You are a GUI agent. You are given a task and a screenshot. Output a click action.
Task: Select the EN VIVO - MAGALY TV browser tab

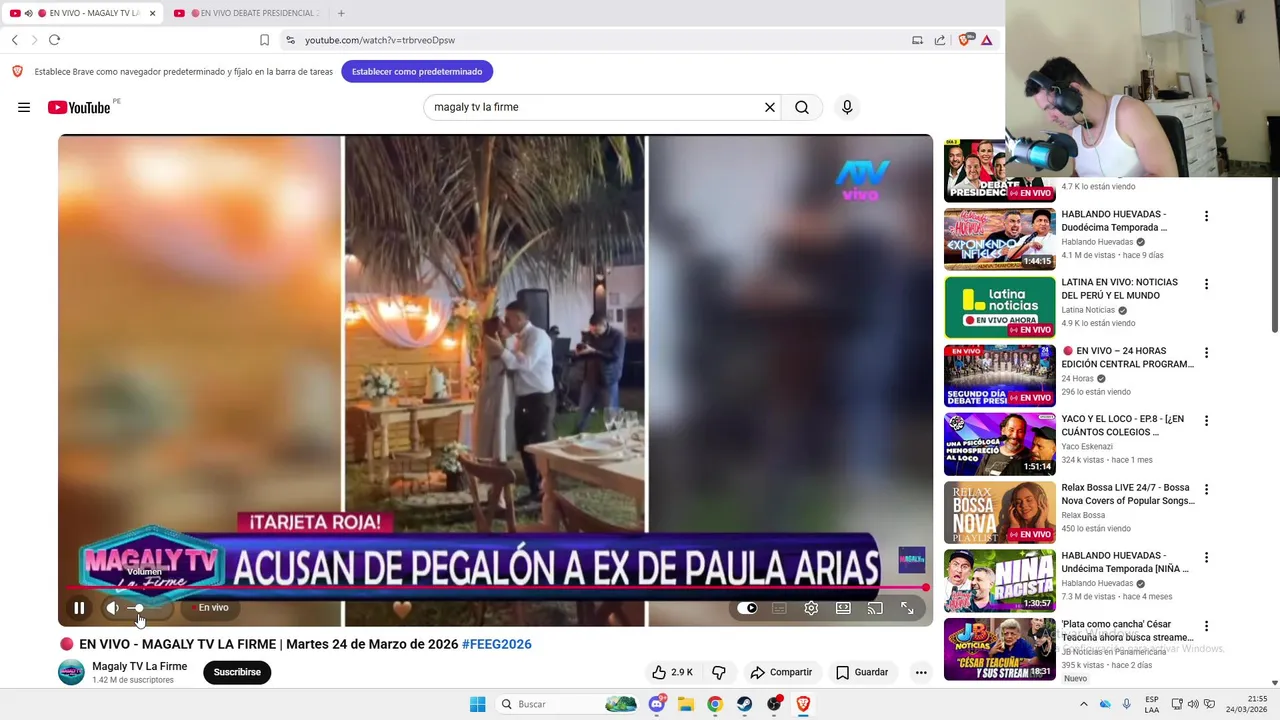80,13
